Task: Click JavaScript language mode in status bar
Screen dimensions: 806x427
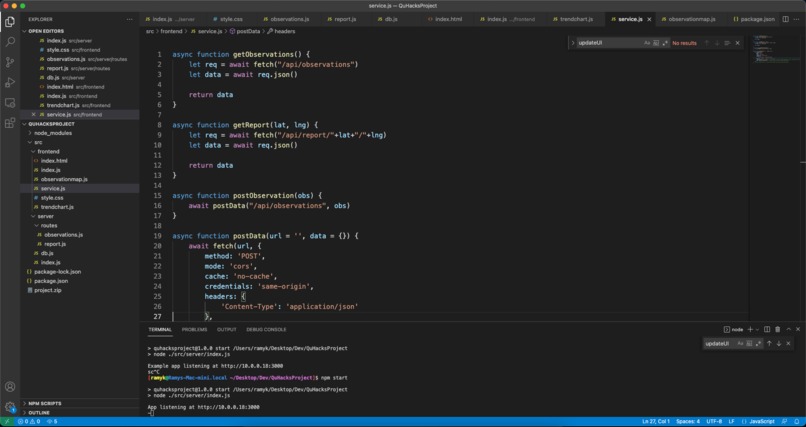Action: 762,422
